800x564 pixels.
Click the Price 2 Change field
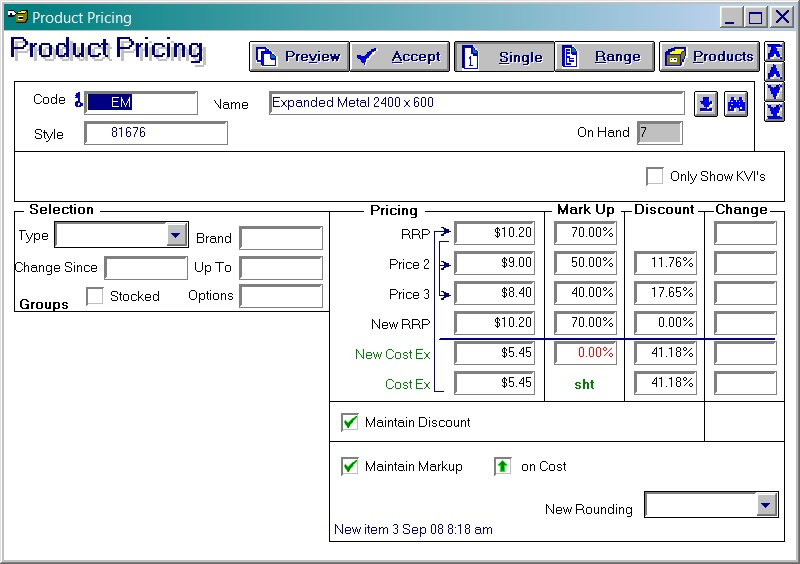point(745,263)
